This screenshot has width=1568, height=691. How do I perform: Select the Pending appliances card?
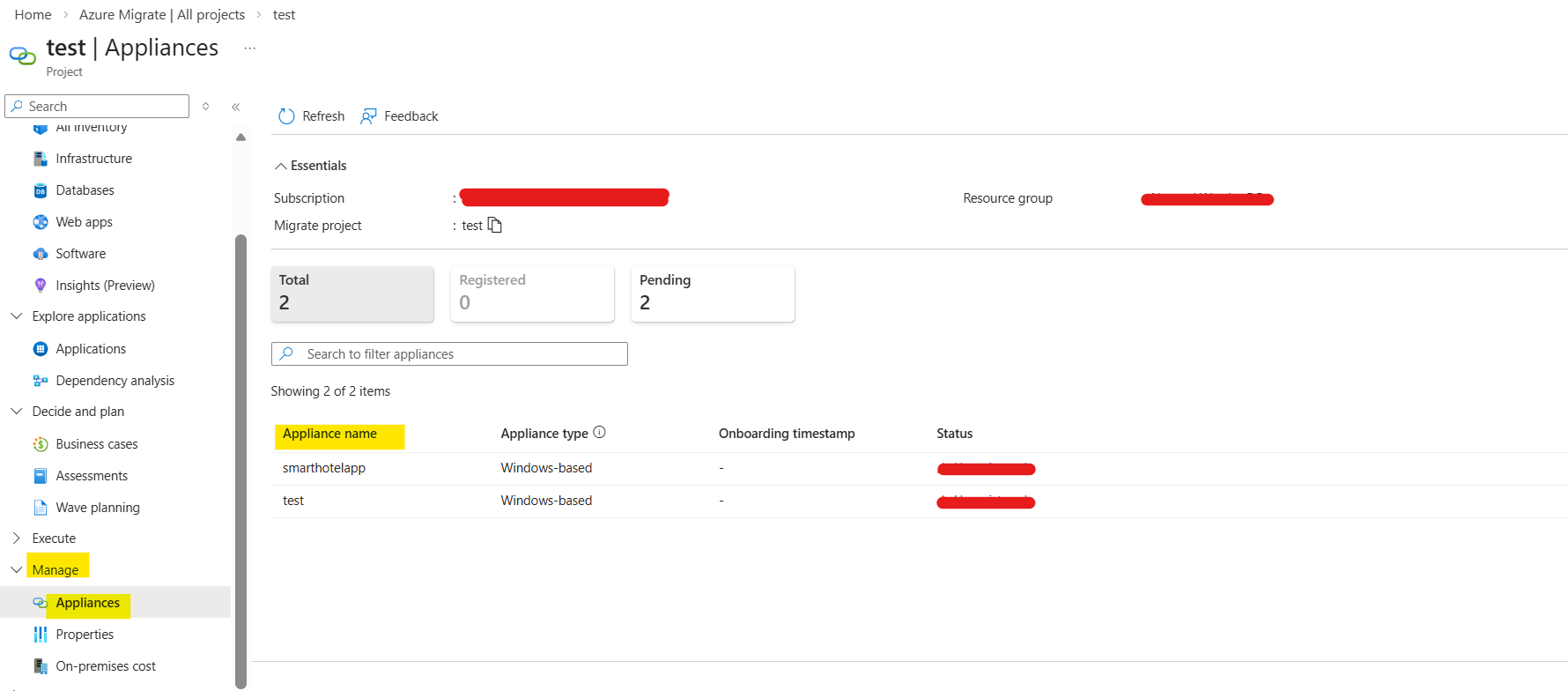(x=713, y=293)
